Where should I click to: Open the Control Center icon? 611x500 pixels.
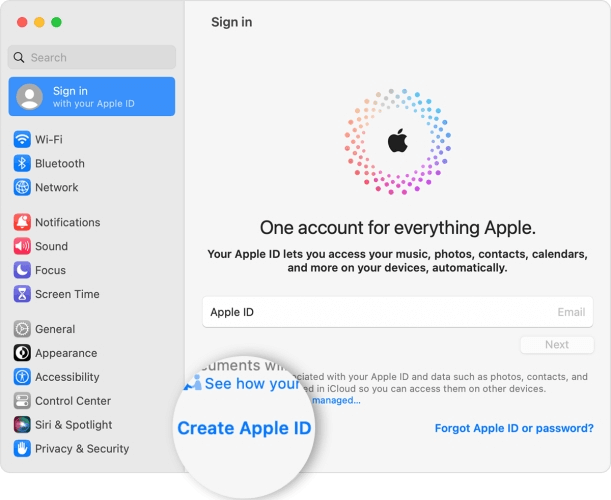[22, 401]
